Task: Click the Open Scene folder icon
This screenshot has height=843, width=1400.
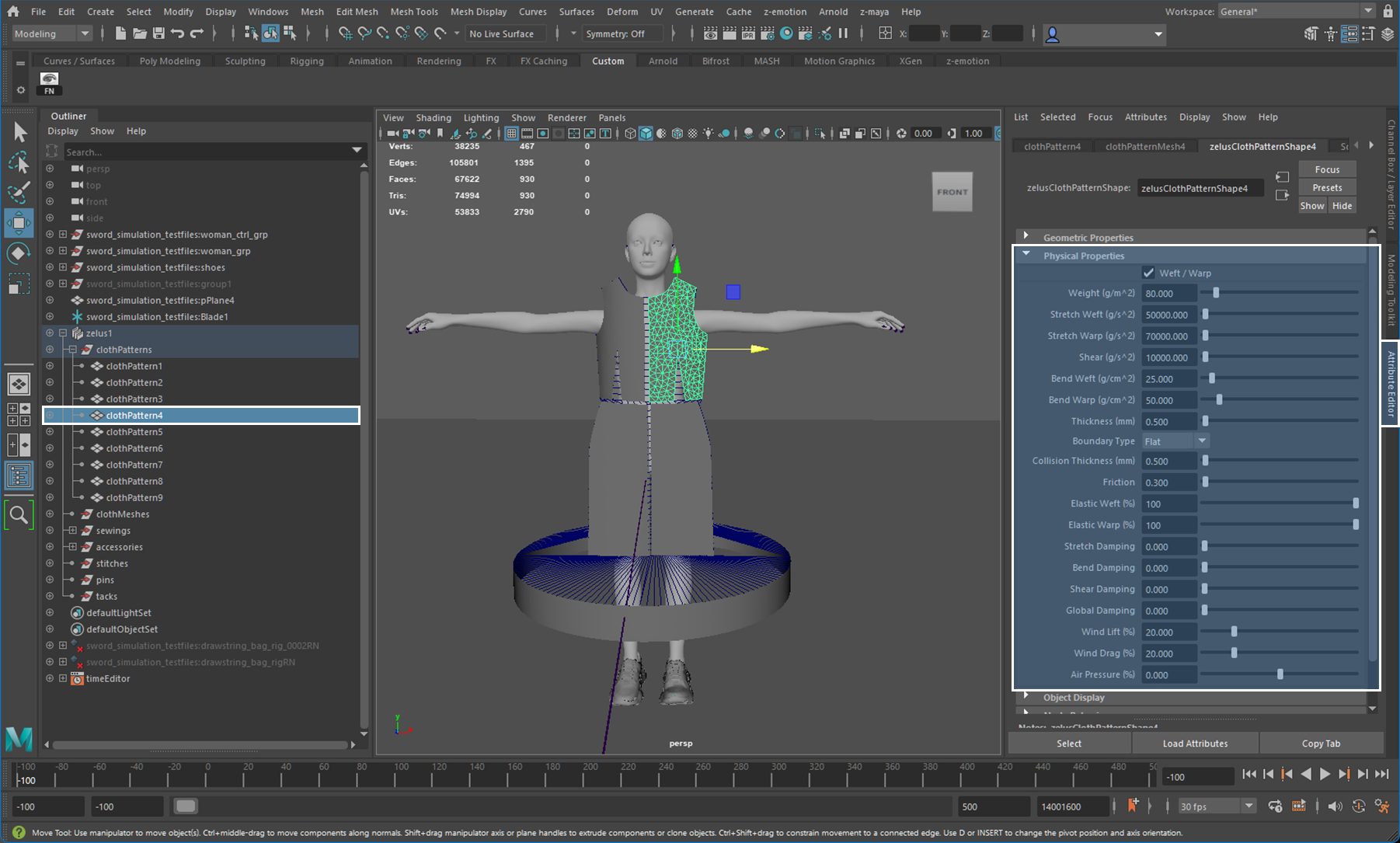Action: pos(140,33)
